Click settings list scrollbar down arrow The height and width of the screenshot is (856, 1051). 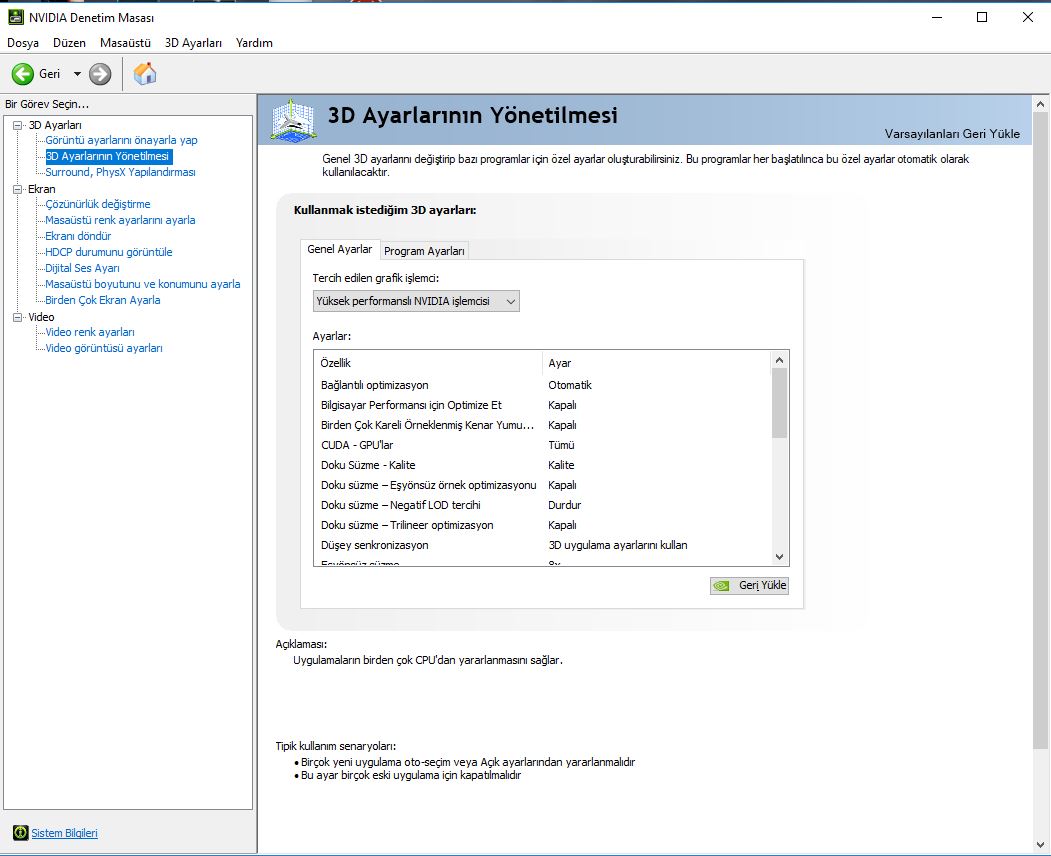click(779, 556)
